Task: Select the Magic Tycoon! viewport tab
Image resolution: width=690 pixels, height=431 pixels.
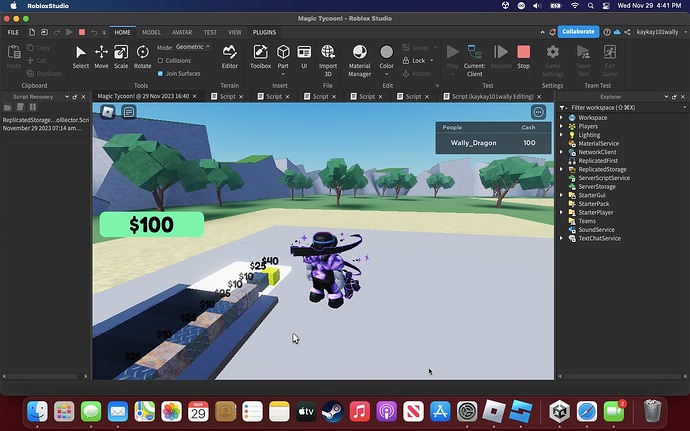Action: 143,96
